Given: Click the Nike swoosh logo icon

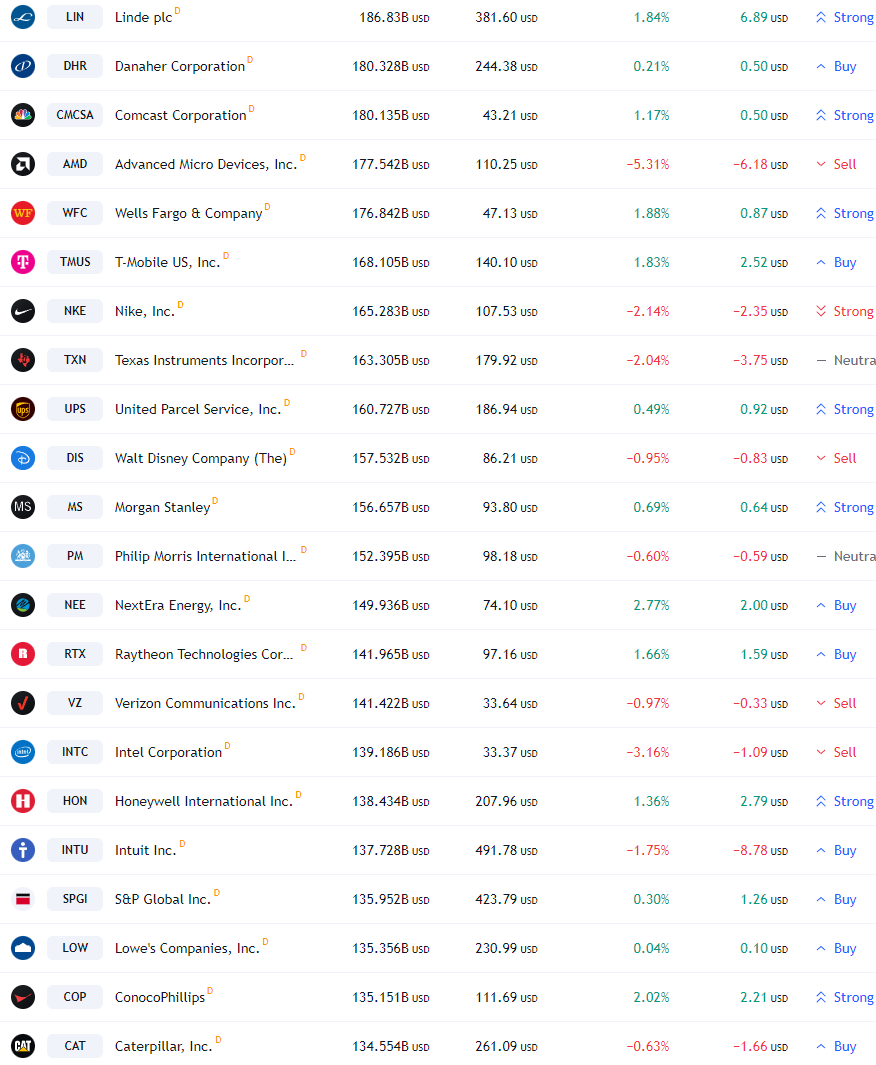Looking at the screenshot, I should point(23,311).
